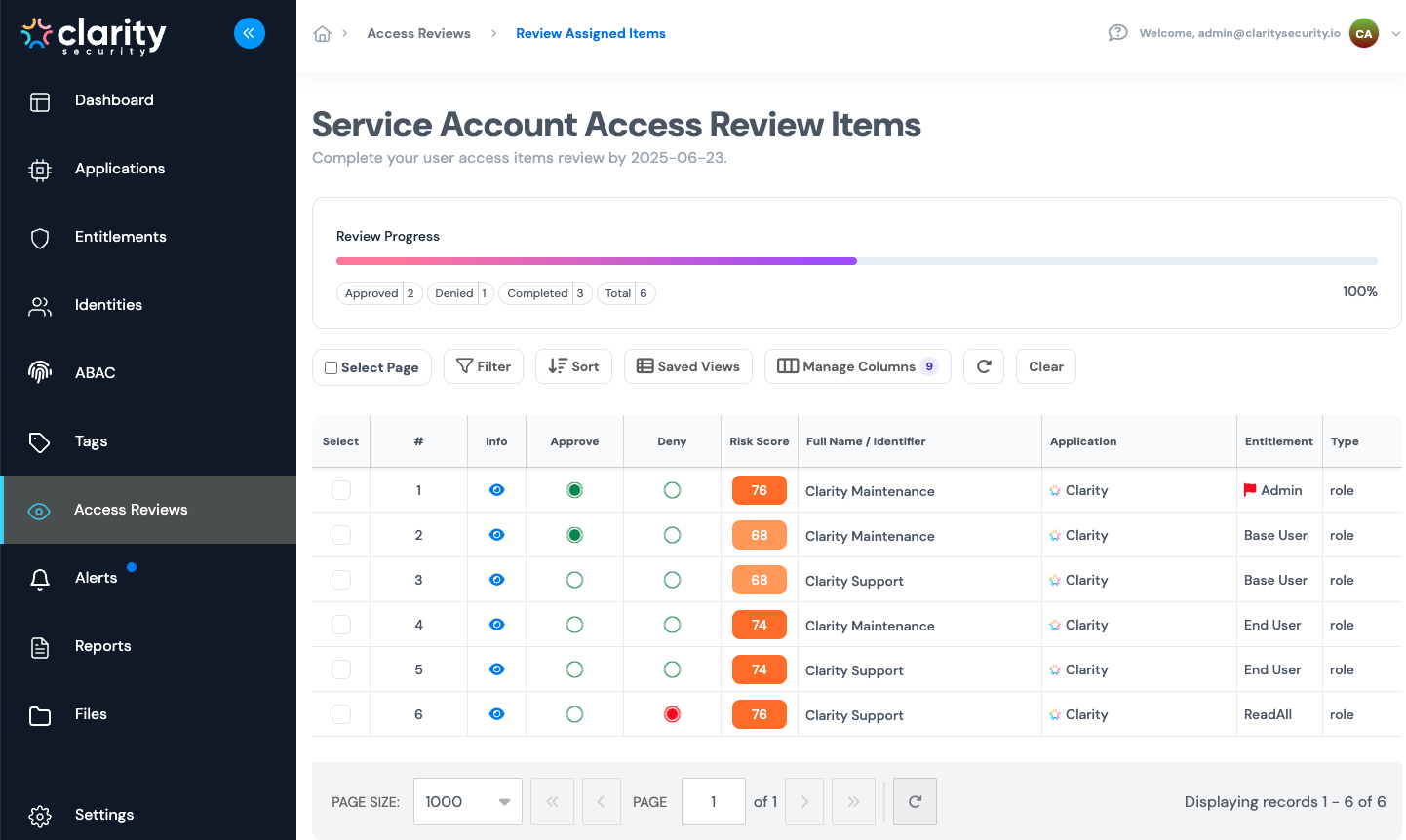Navigate to Entitlements in sidebar
1406x840 pixels.
(120, 237)
